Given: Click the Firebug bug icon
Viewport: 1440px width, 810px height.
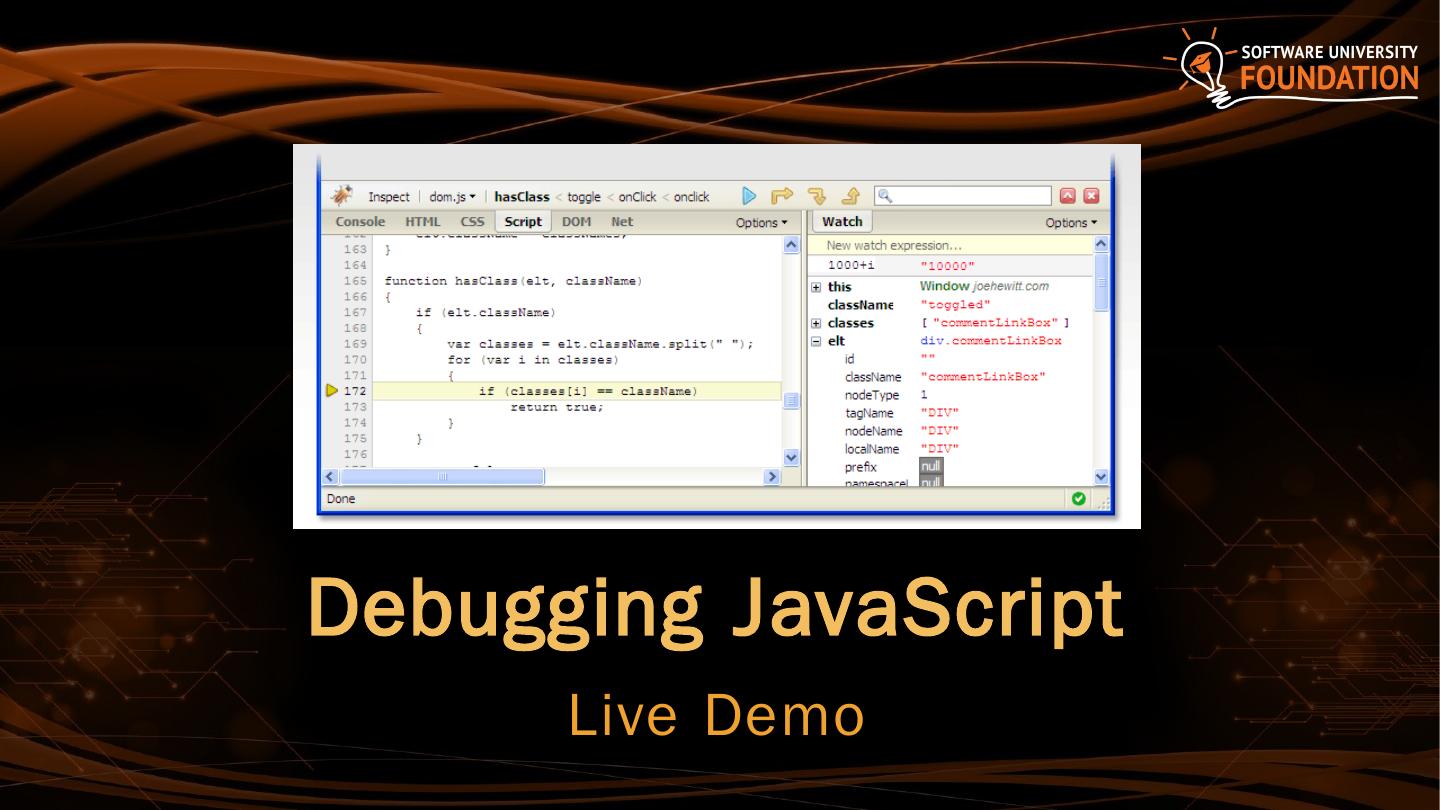Looking at the screenshot, I should pos(342,195).
